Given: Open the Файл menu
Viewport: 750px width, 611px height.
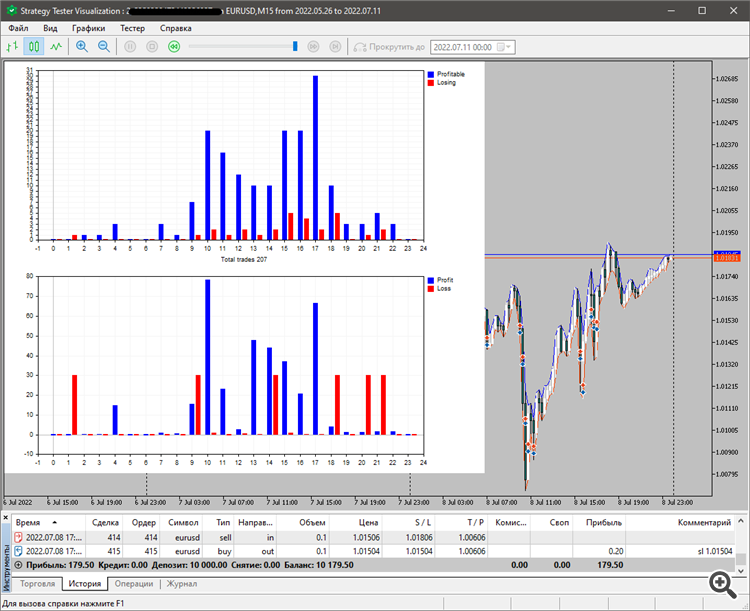Looking at the screenshot, I should pyautogui.click(x=18, y=28).
